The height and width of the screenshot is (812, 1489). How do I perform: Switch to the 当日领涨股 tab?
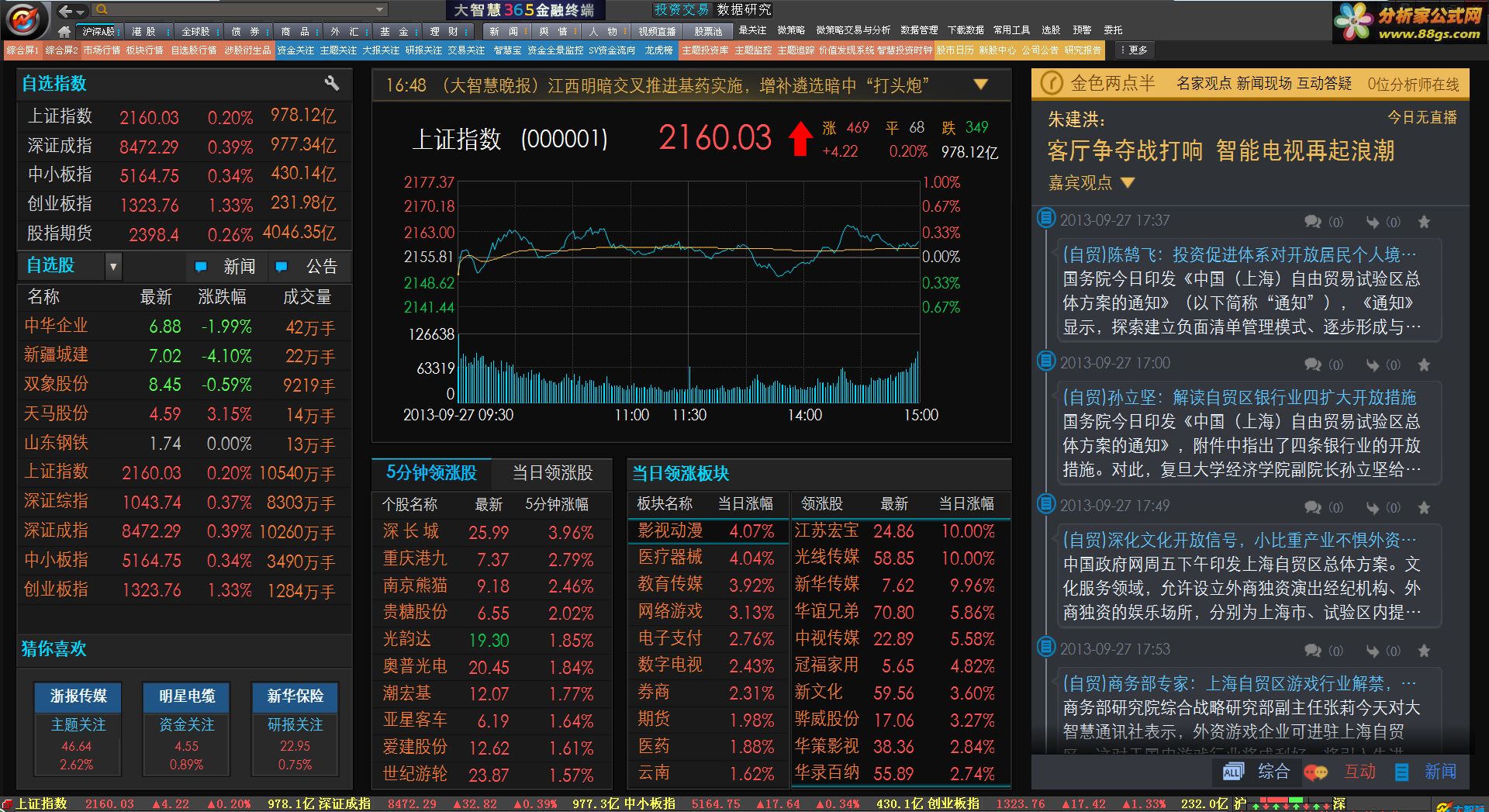point(552,472)
